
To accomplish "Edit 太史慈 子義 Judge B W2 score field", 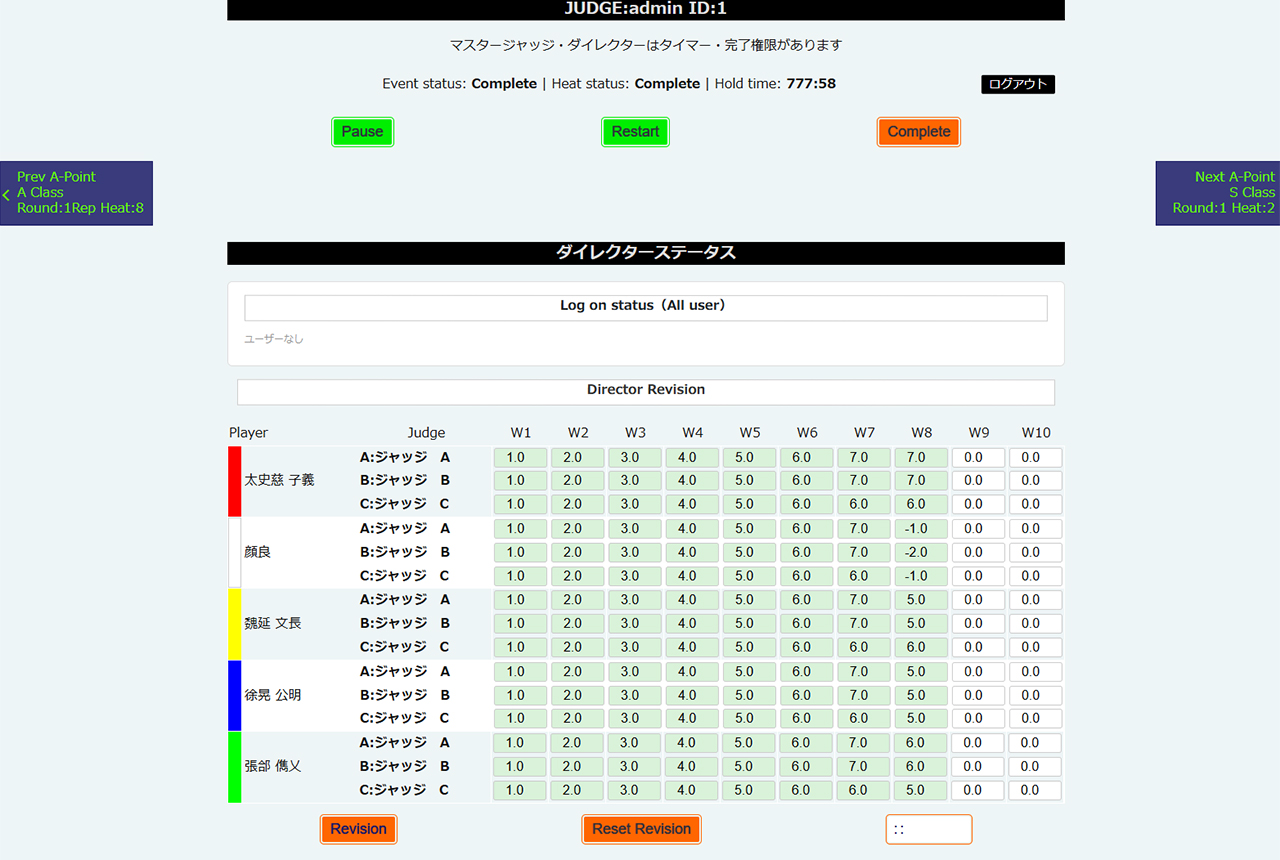I will click(577, 481).
